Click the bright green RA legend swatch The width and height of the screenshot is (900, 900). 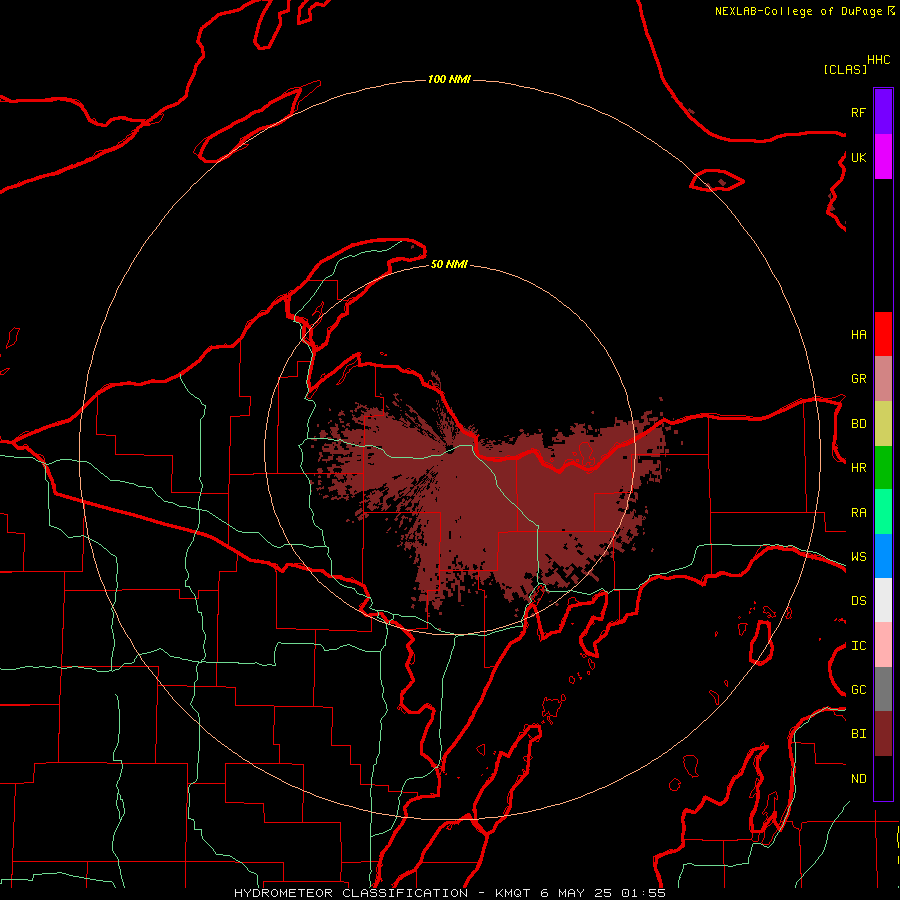coord(883,512)
